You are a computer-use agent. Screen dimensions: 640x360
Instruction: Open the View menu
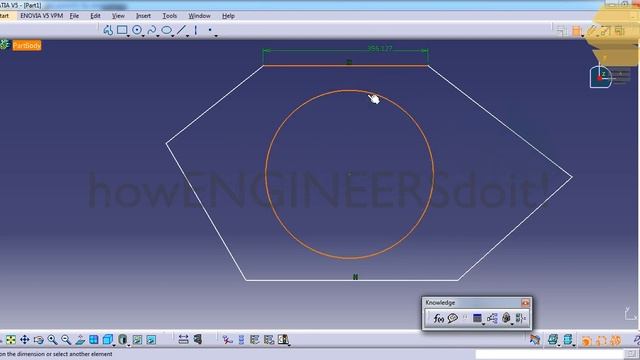(118, 16)
